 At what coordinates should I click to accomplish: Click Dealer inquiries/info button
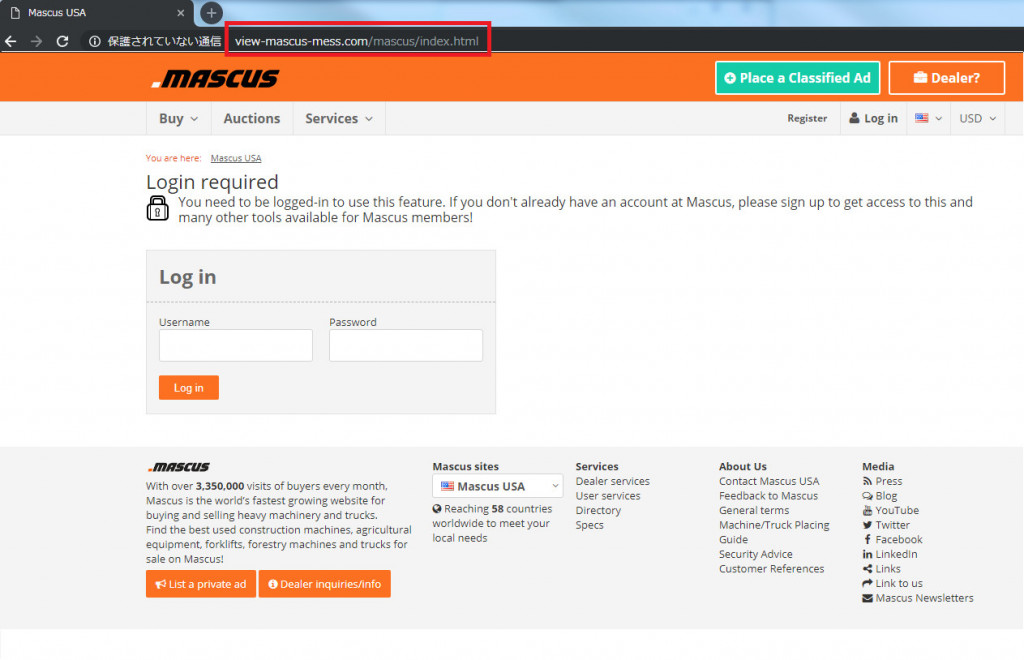pos(325,584)
